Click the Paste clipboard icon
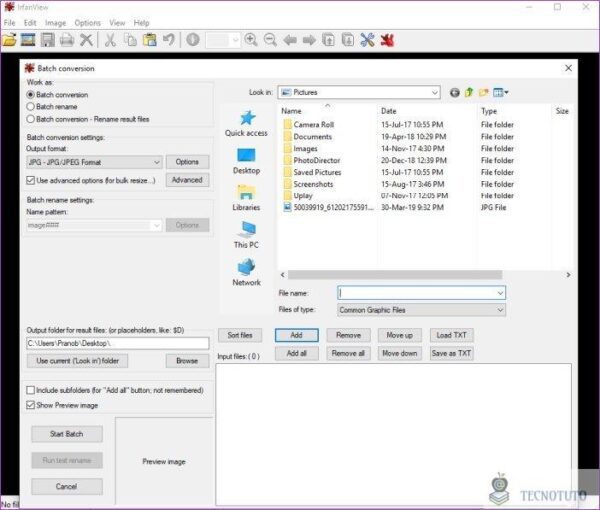The image size is (600, 510). [x=150, y=40]
